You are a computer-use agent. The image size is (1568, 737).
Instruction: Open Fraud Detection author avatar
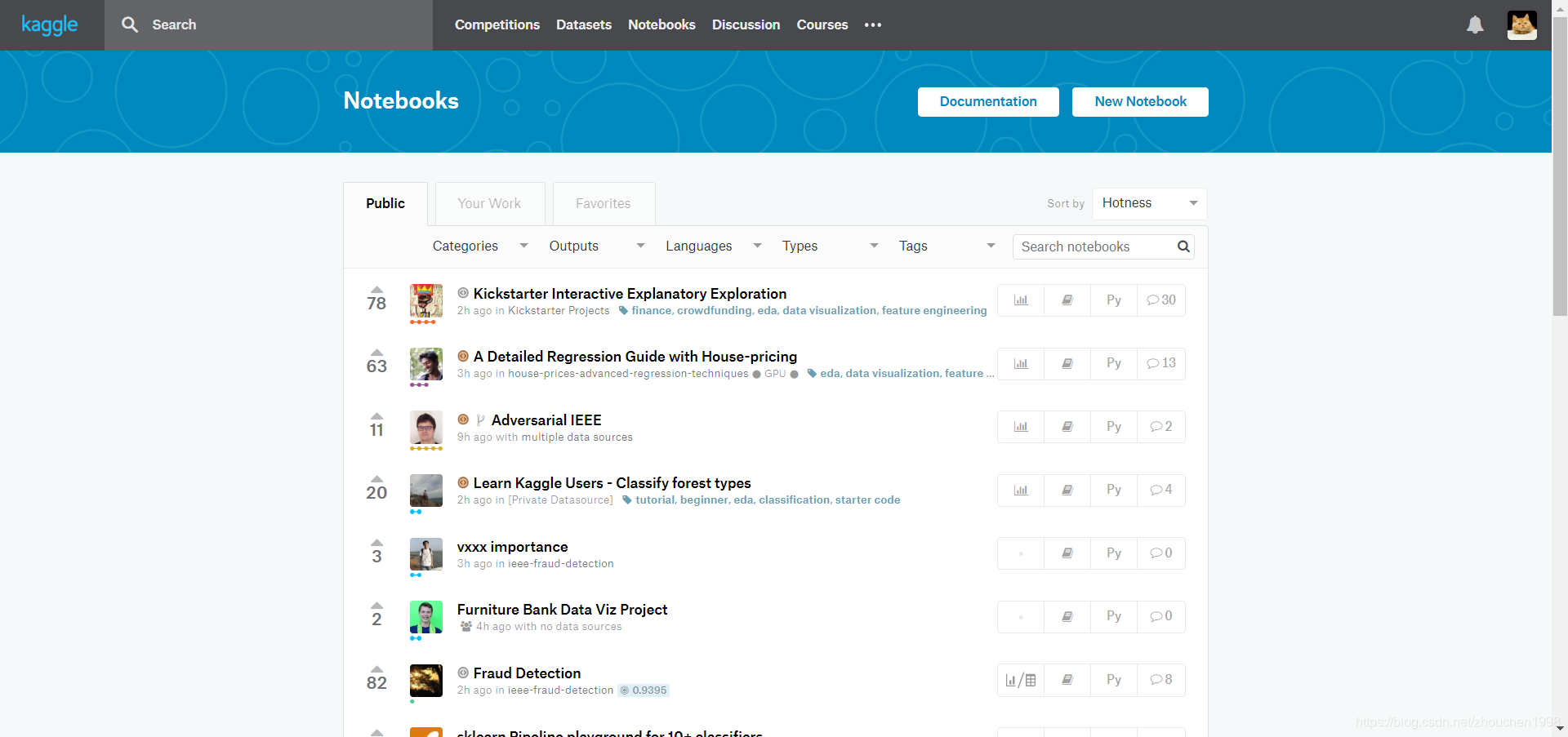[x=426, y=681]
